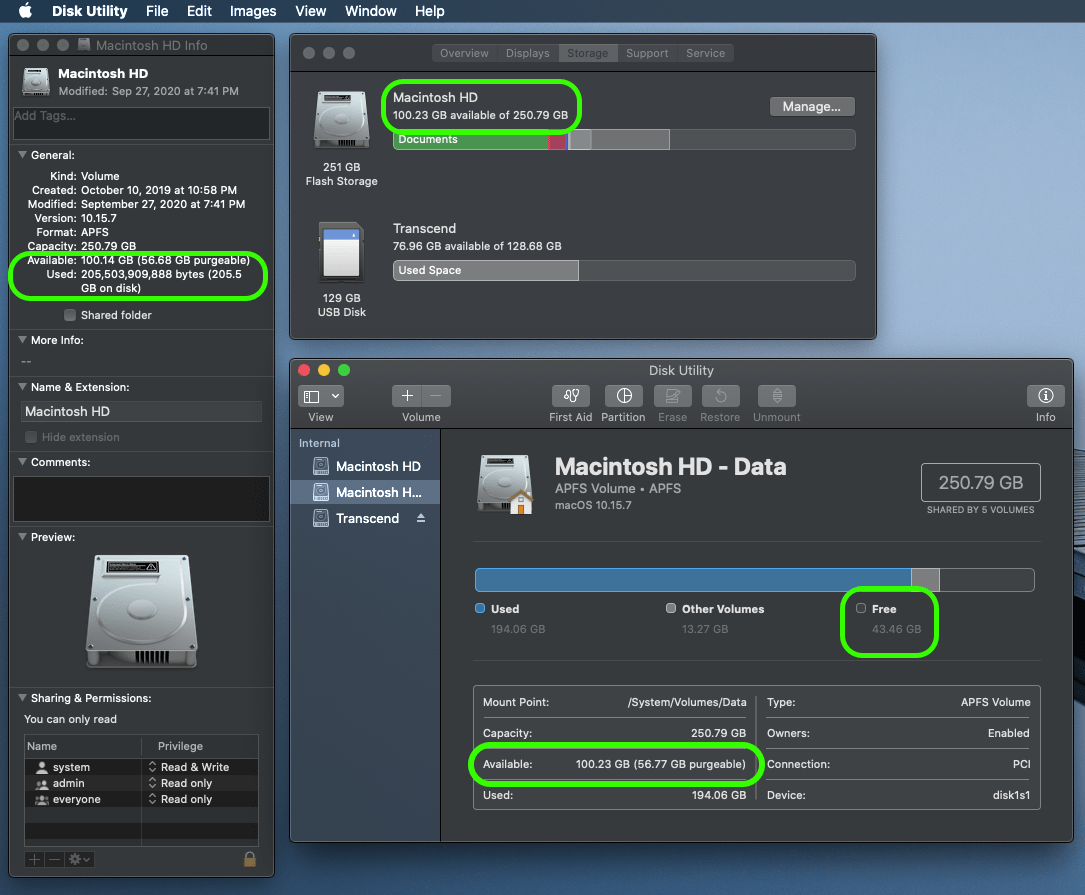Image resolution: width=1085 pixels, height=895 pixels.
Task: Collapse the Comments section
Action: (x=23, y=462)
